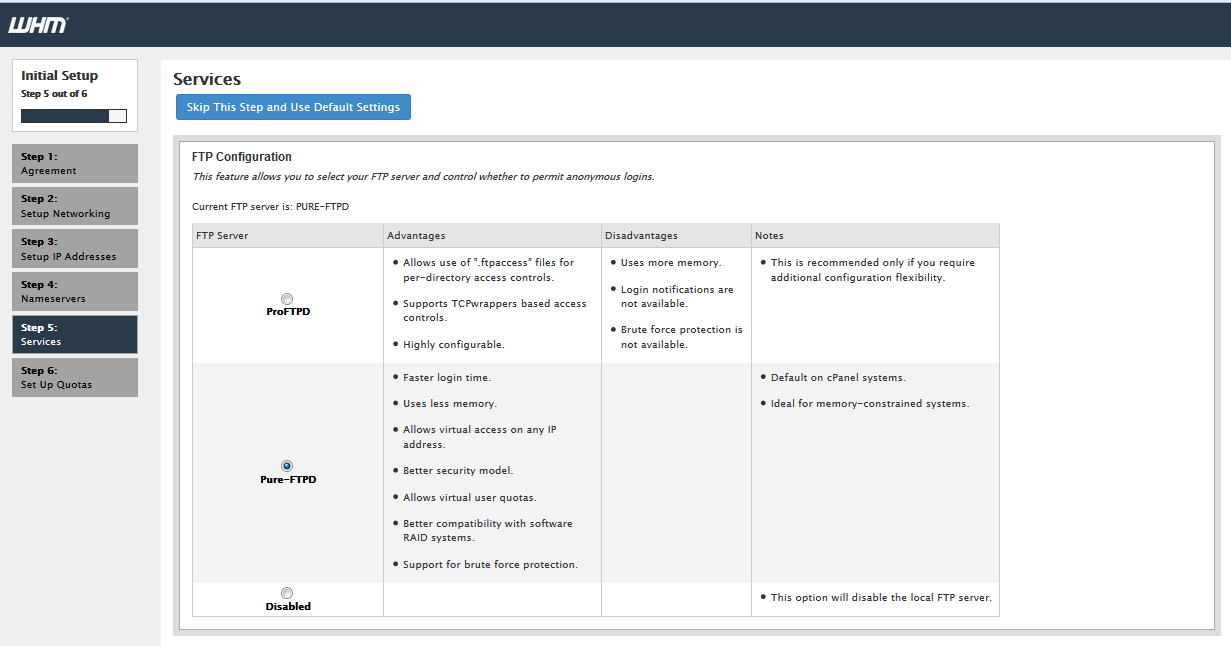The image size is (1231, 646).
Task: Click 'Current FTP server is: PURE-FTPD' text
Action: tap(271, 206)
